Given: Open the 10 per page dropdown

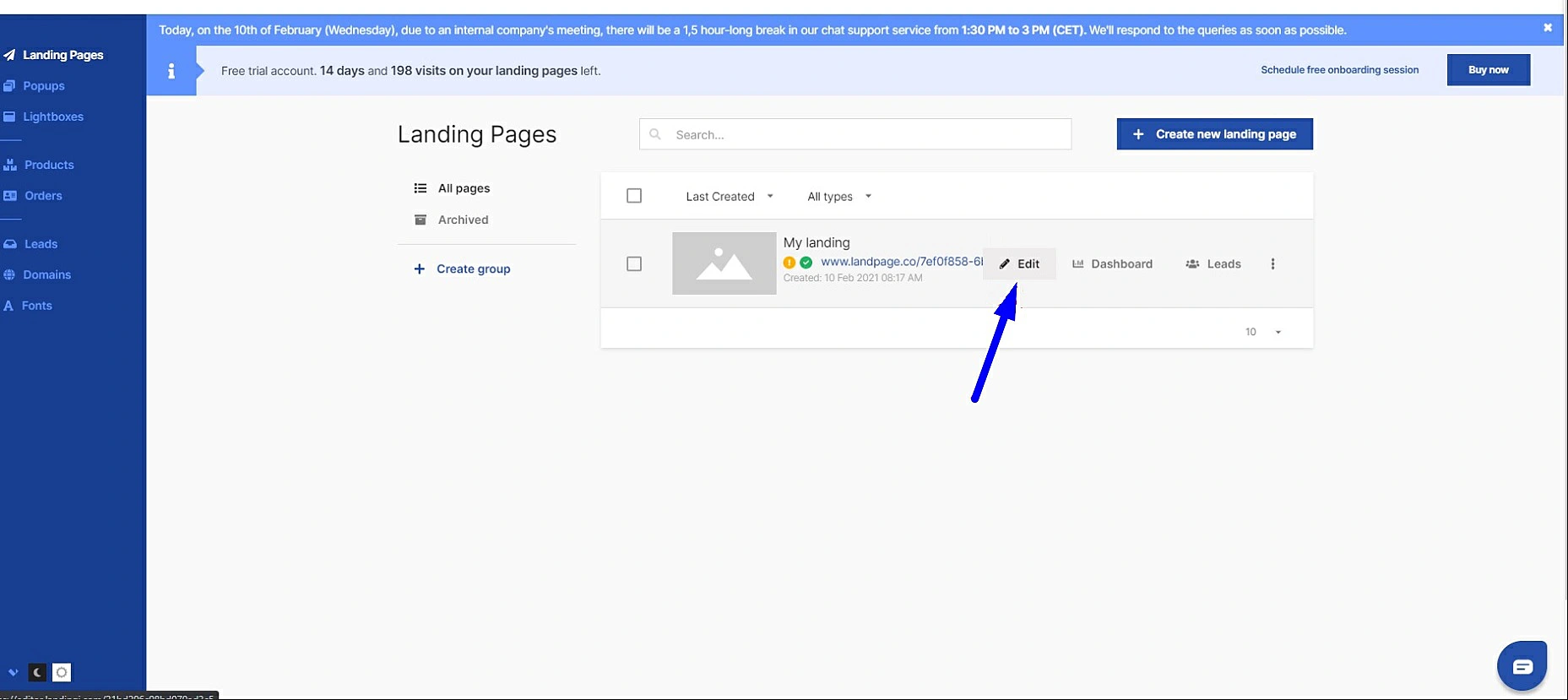Looking at the screenshot, I should point(1263,332).
